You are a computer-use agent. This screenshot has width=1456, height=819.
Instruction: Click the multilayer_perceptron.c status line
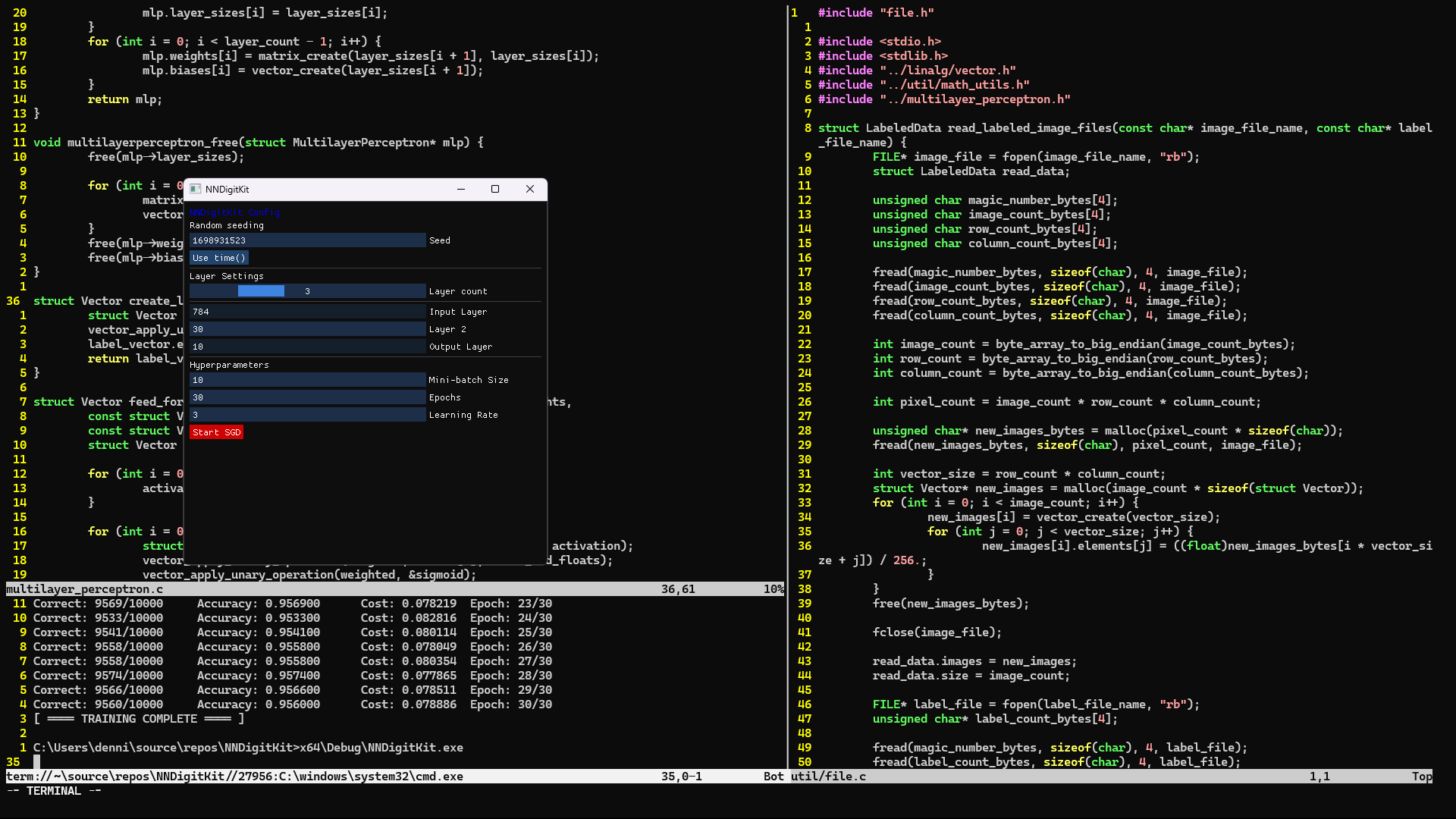pos(395,589)
